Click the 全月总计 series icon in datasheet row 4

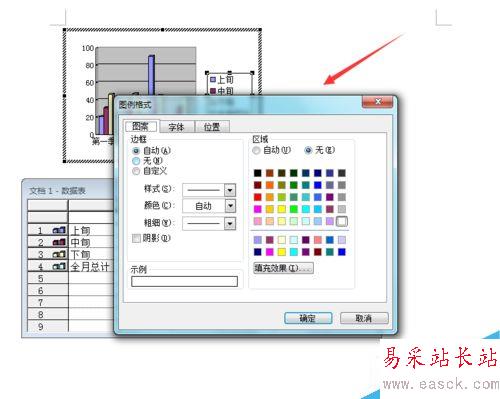[x=59, y=266]
